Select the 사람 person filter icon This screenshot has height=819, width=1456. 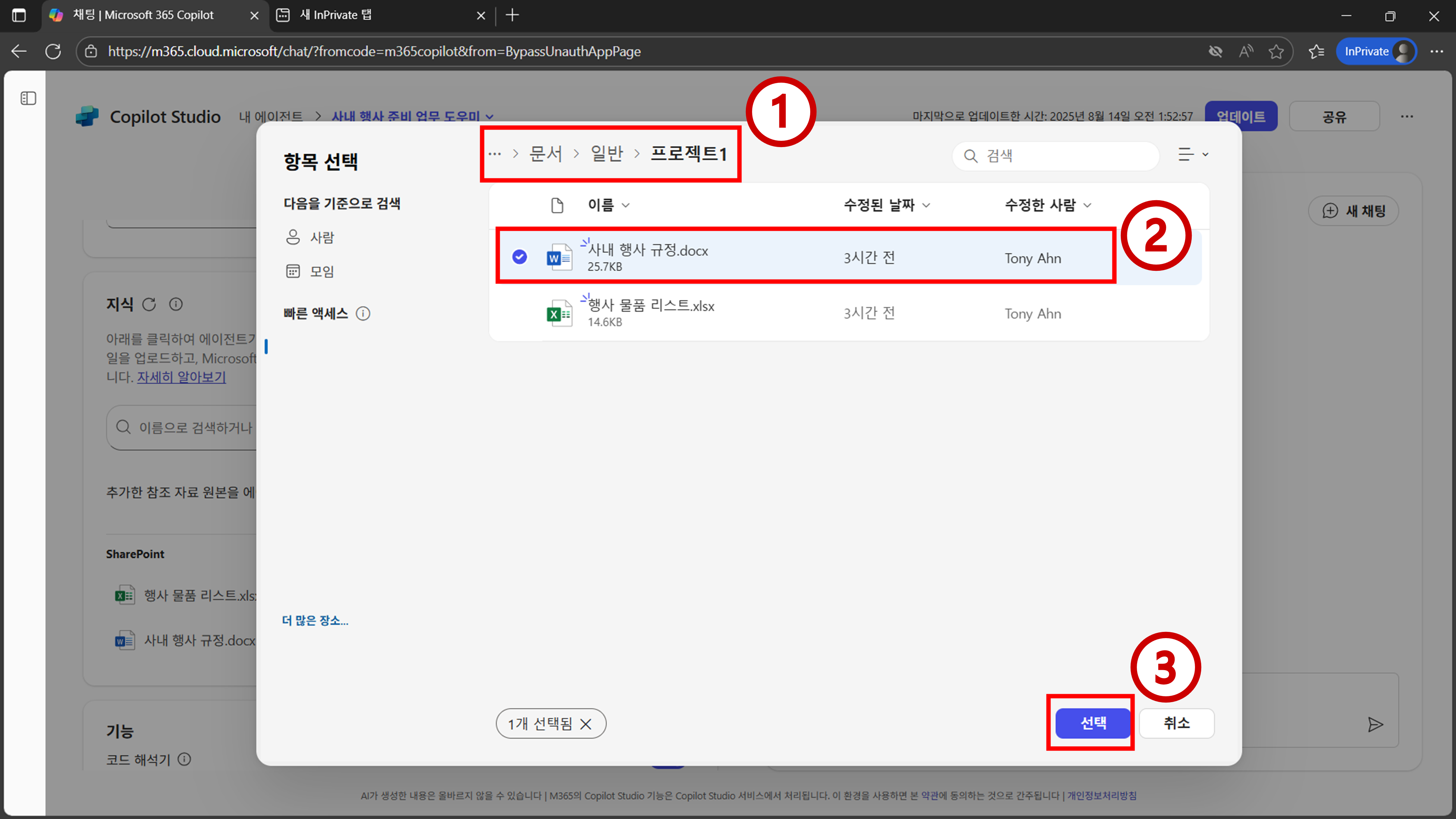293,237
